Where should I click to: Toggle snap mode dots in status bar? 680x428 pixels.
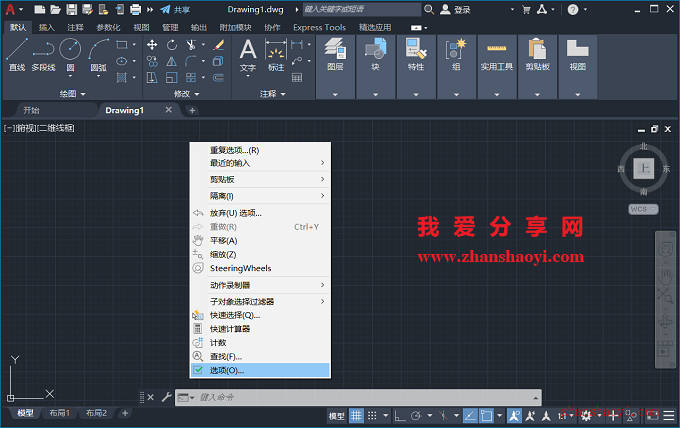[372, 416]
